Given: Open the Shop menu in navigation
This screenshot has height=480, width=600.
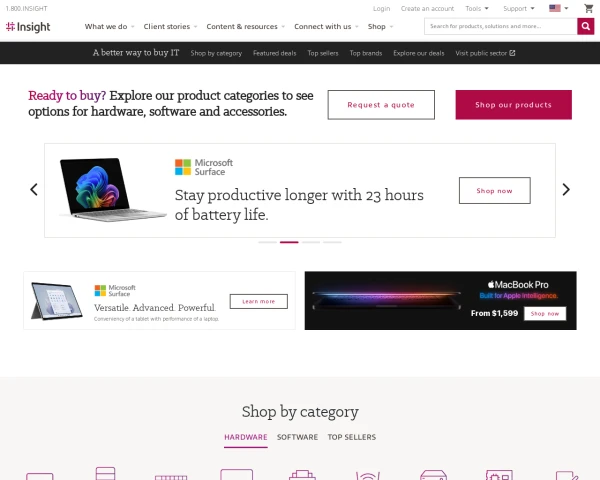Looking at the screenshot, I should coord(380,26).
